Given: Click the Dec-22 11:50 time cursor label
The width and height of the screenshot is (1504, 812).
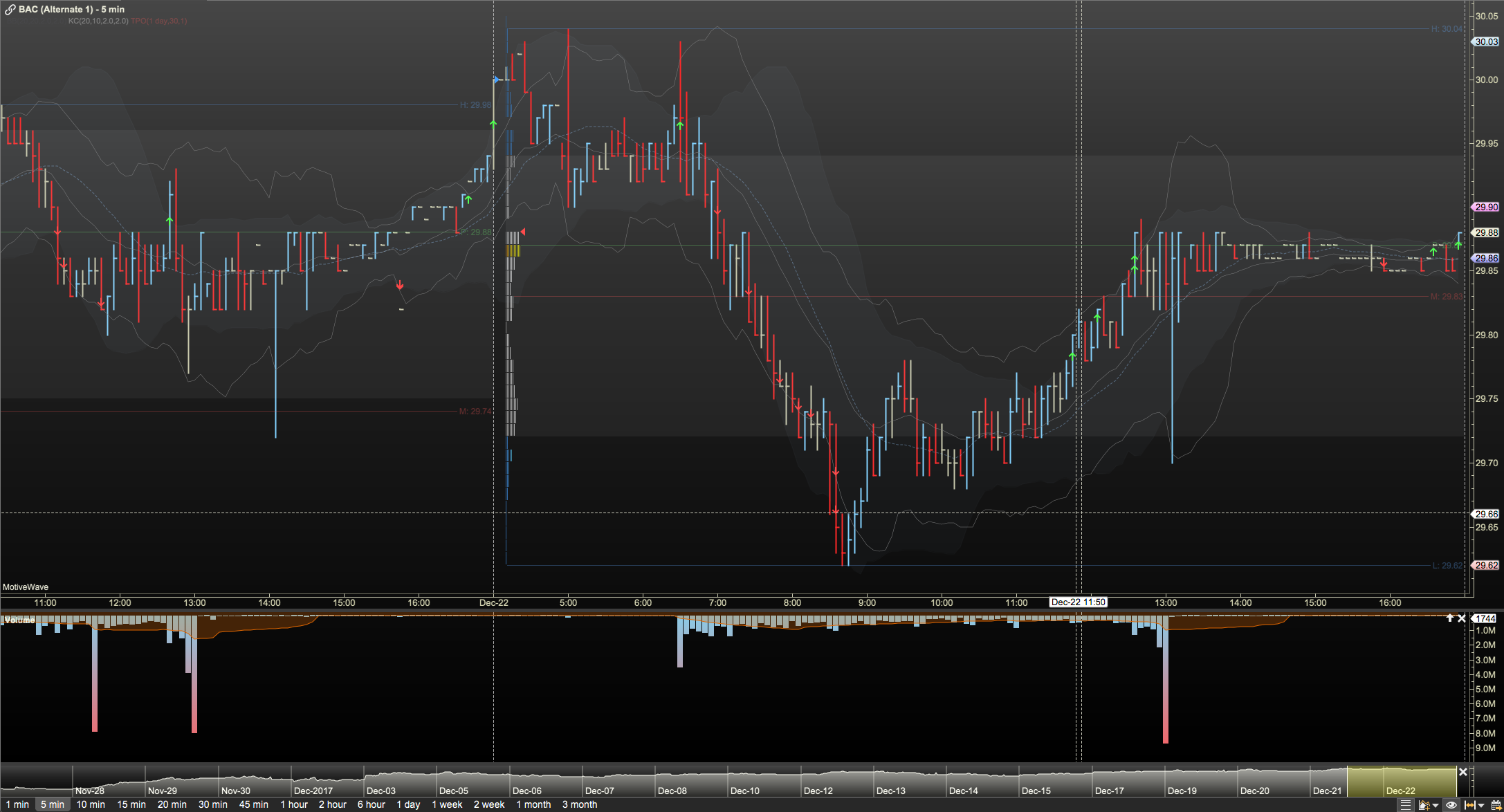Looking at the screenshot, I should click(x=1078, y=602).
